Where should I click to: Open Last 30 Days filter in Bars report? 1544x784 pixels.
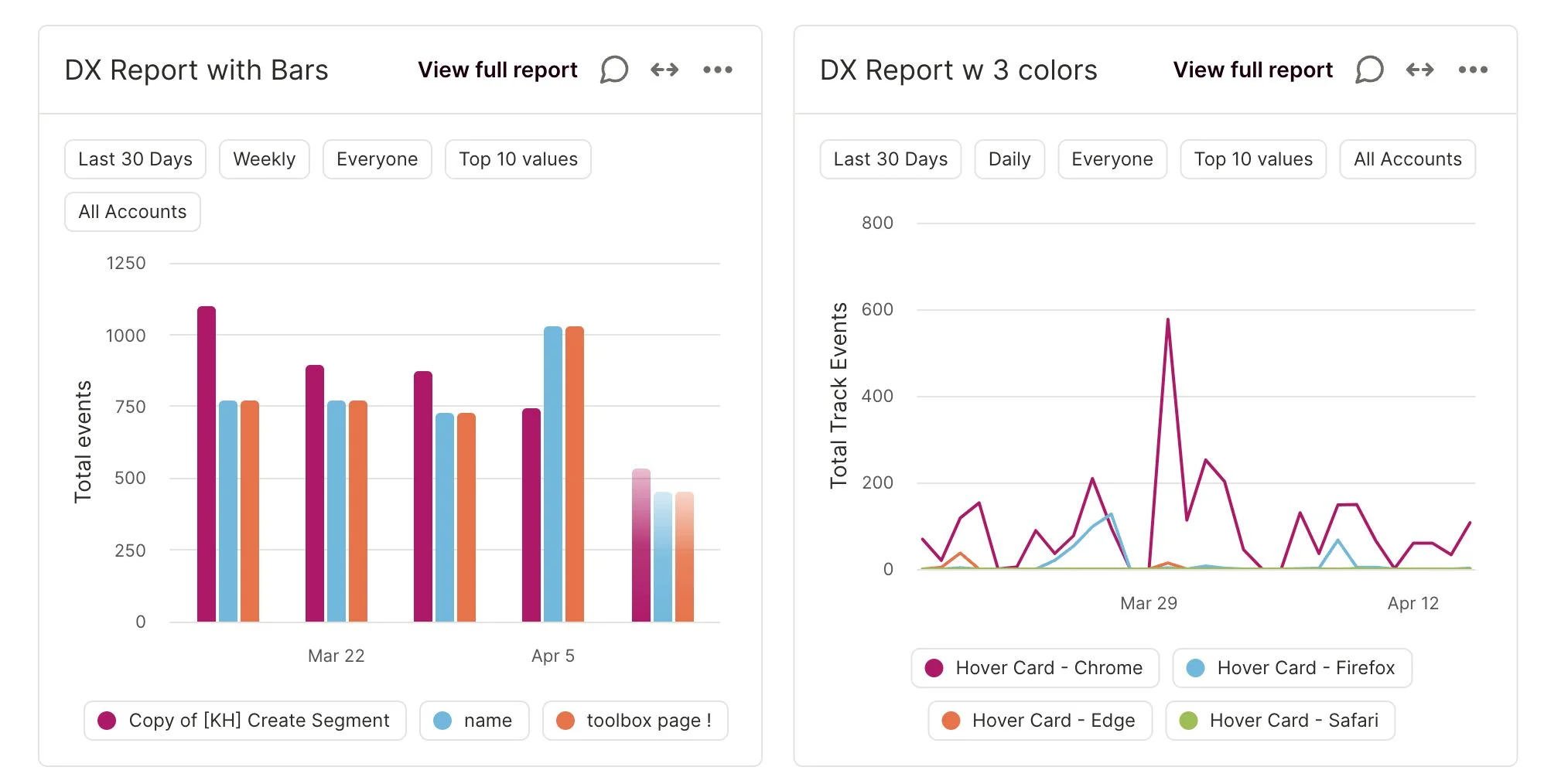(135, 159)
